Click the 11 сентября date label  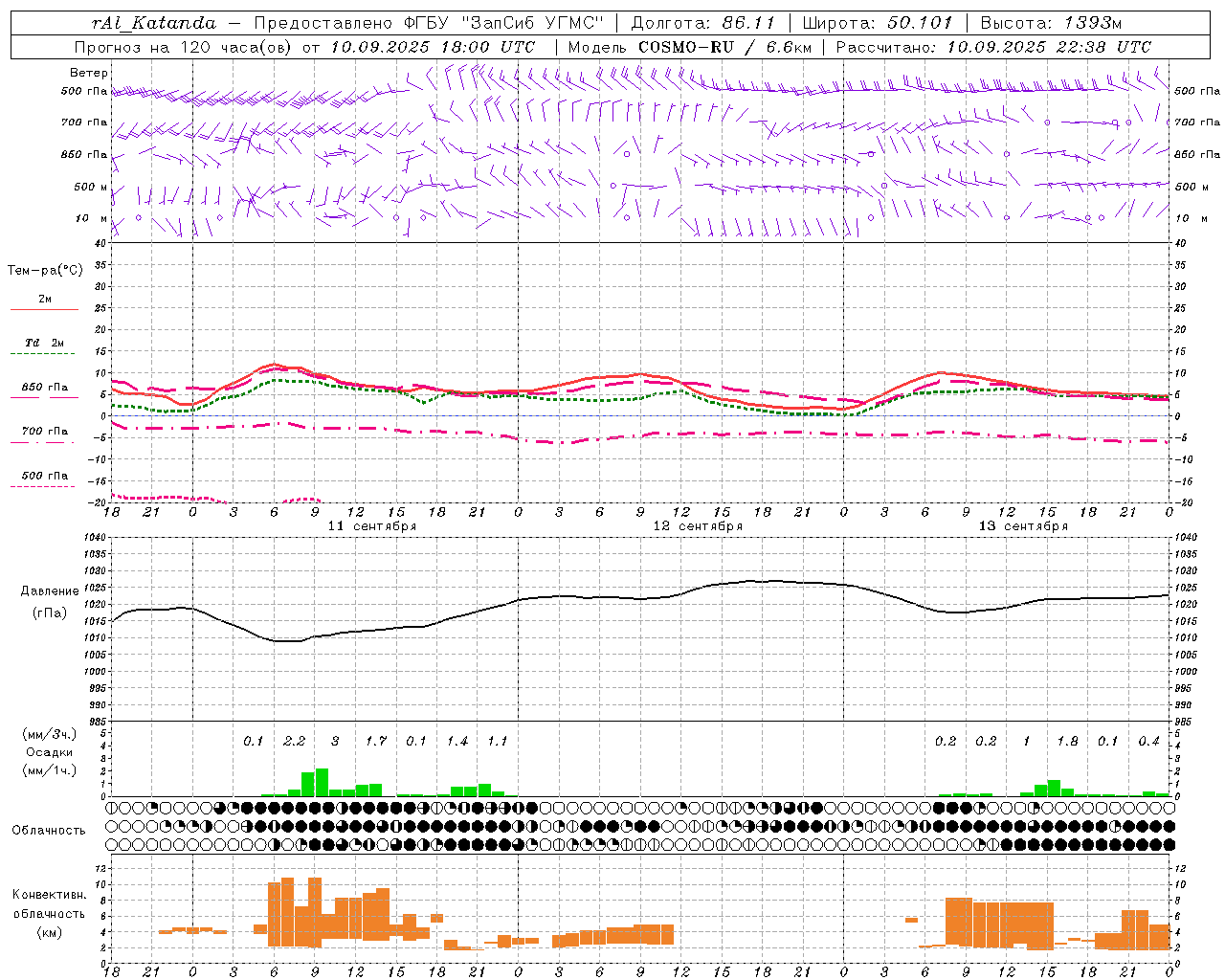coord(372,526)
